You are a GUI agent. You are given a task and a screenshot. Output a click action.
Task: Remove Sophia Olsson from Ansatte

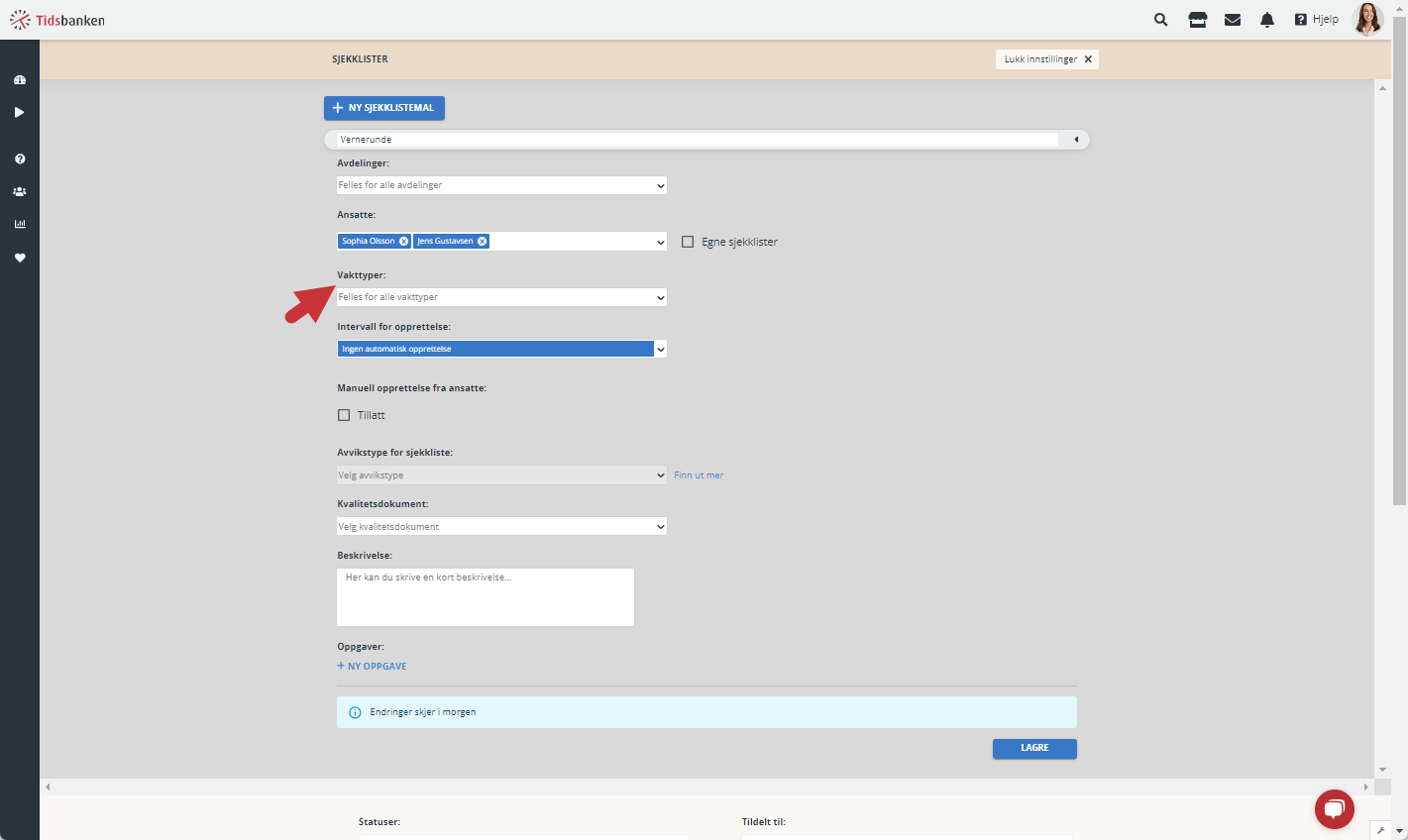click(403, 242)
